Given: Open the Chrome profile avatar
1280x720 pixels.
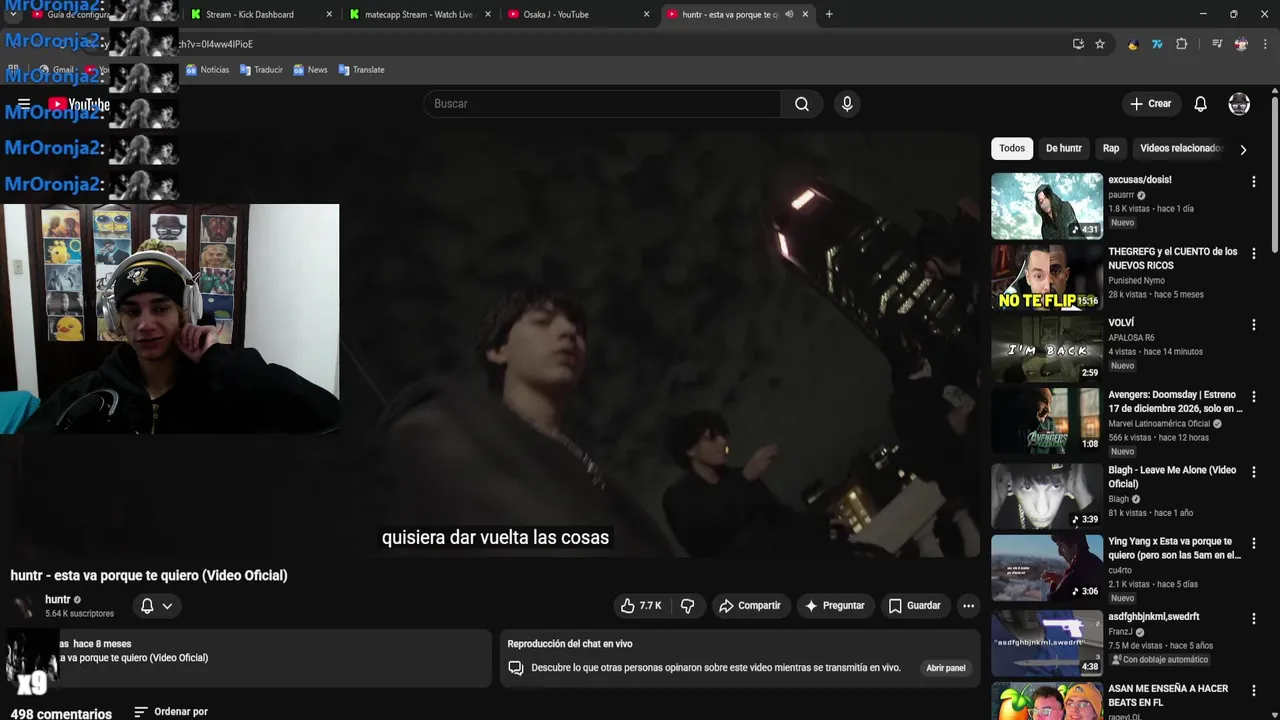Looking at the screenshot, I should (x=1241, y=44).
